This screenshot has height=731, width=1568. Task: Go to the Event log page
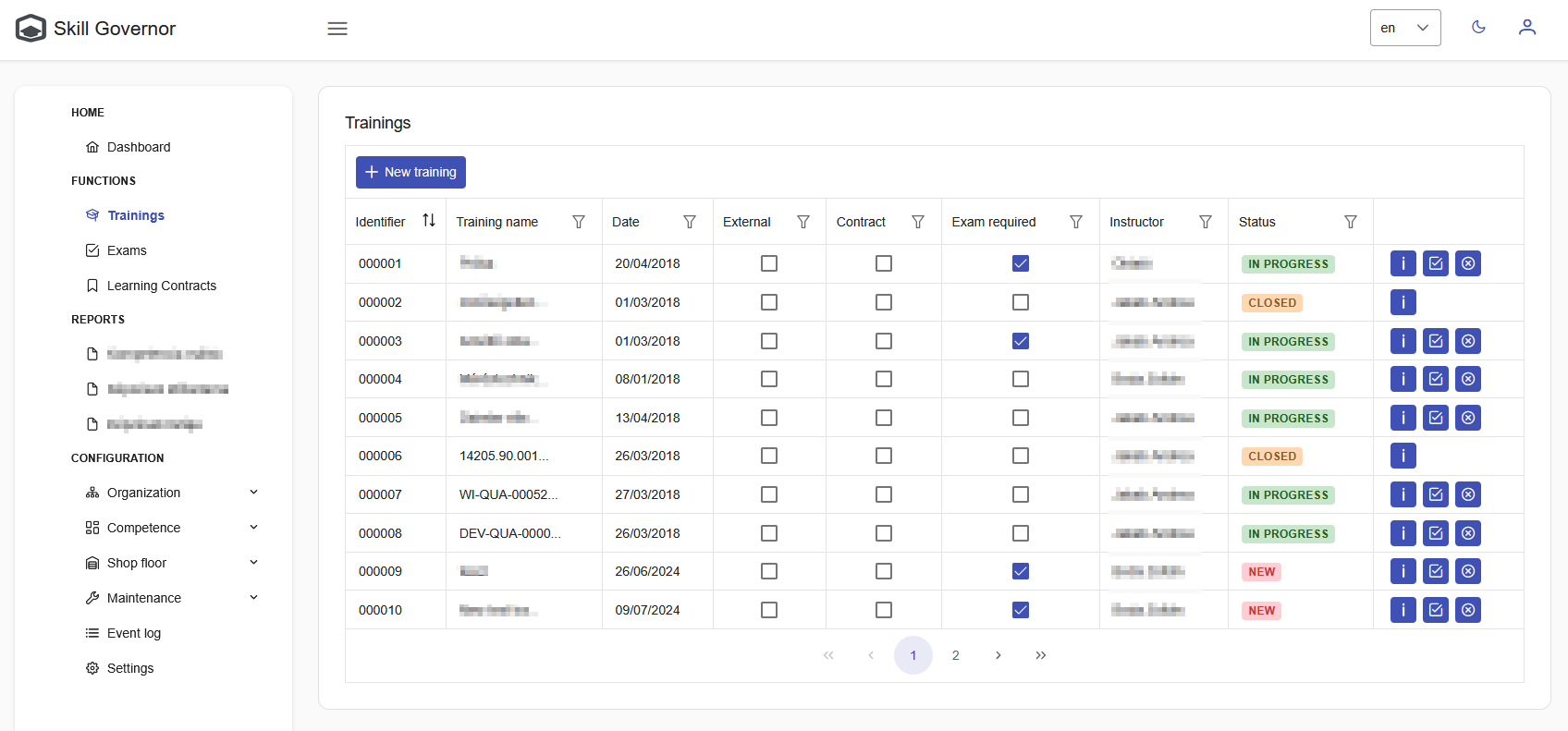[133, 633]
